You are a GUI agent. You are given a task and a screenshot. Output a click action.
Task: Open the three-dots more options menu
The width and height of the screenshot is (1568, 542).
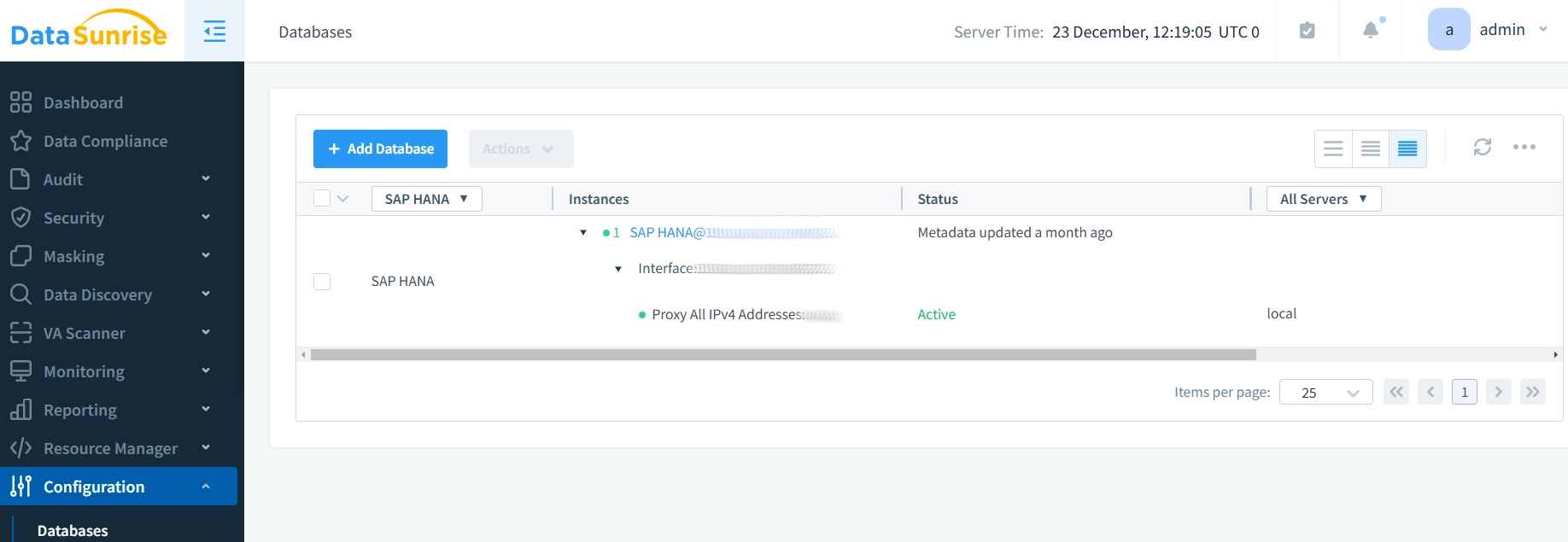[x=1524, y=148]
